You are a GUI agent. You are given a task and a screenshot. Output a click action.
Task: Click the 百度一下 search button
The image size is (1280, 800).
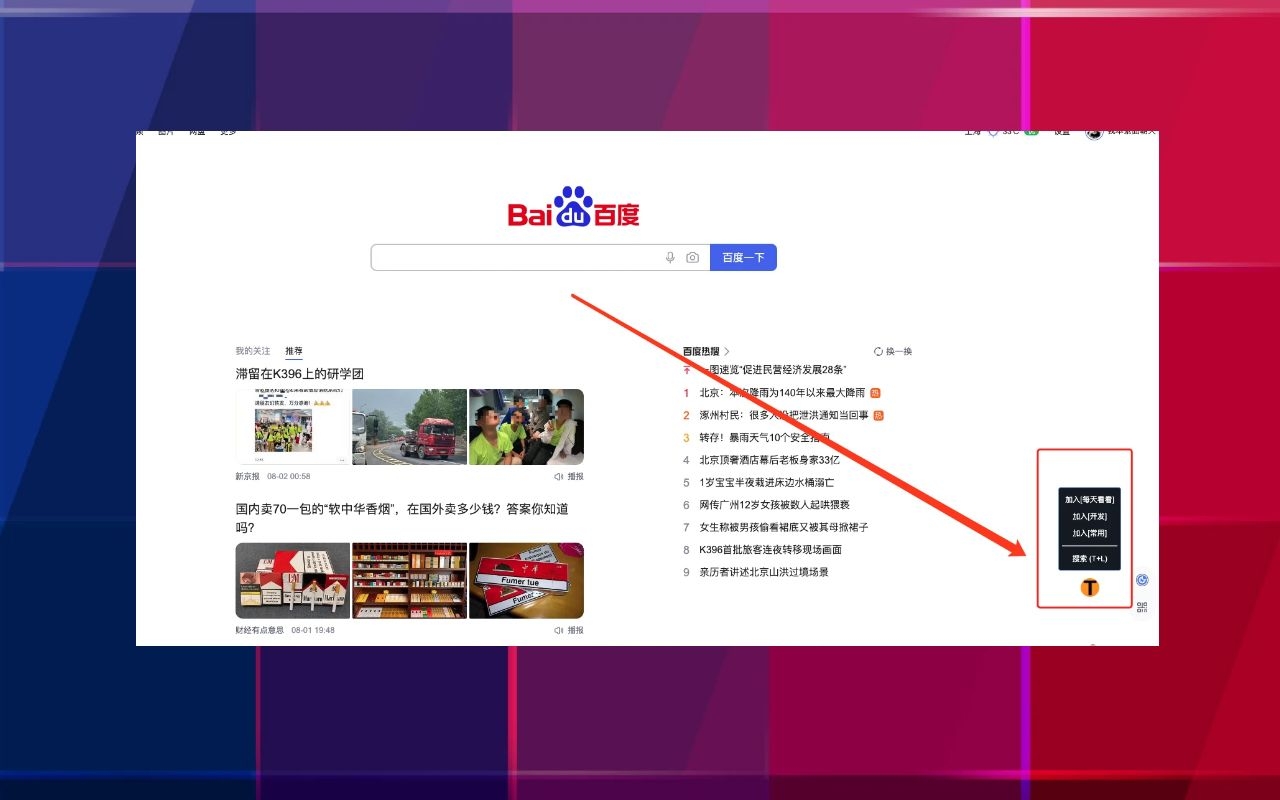tap(743, 258)
